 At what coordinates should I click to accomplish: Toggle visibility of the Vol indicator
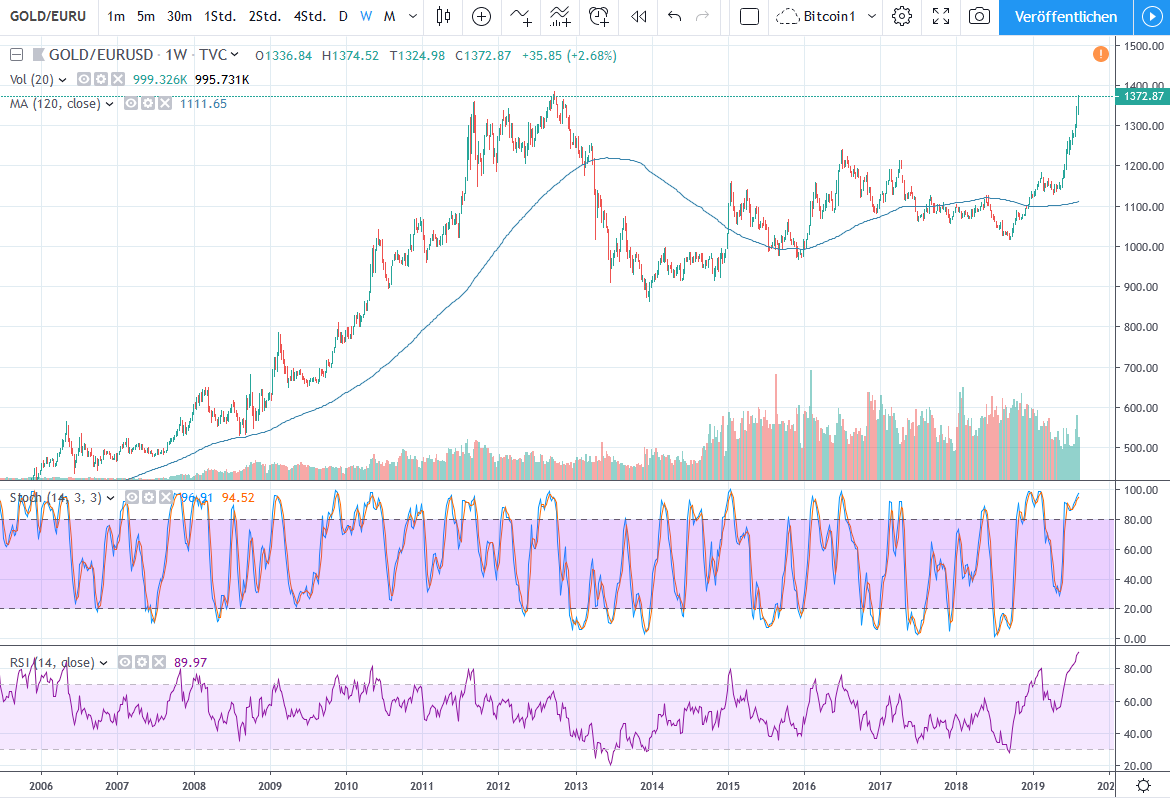point(84,79)
